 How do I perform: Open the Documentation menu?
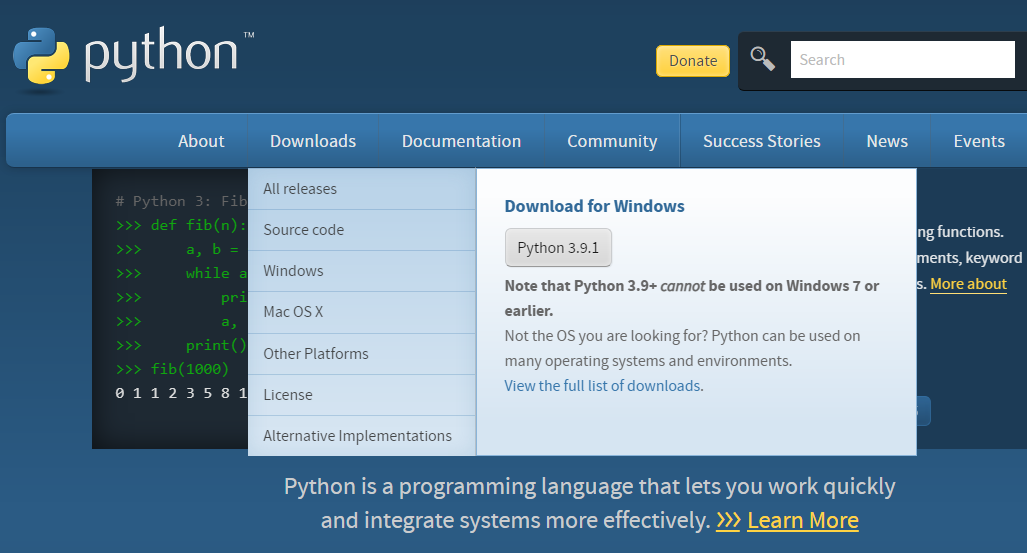[461, 141]
